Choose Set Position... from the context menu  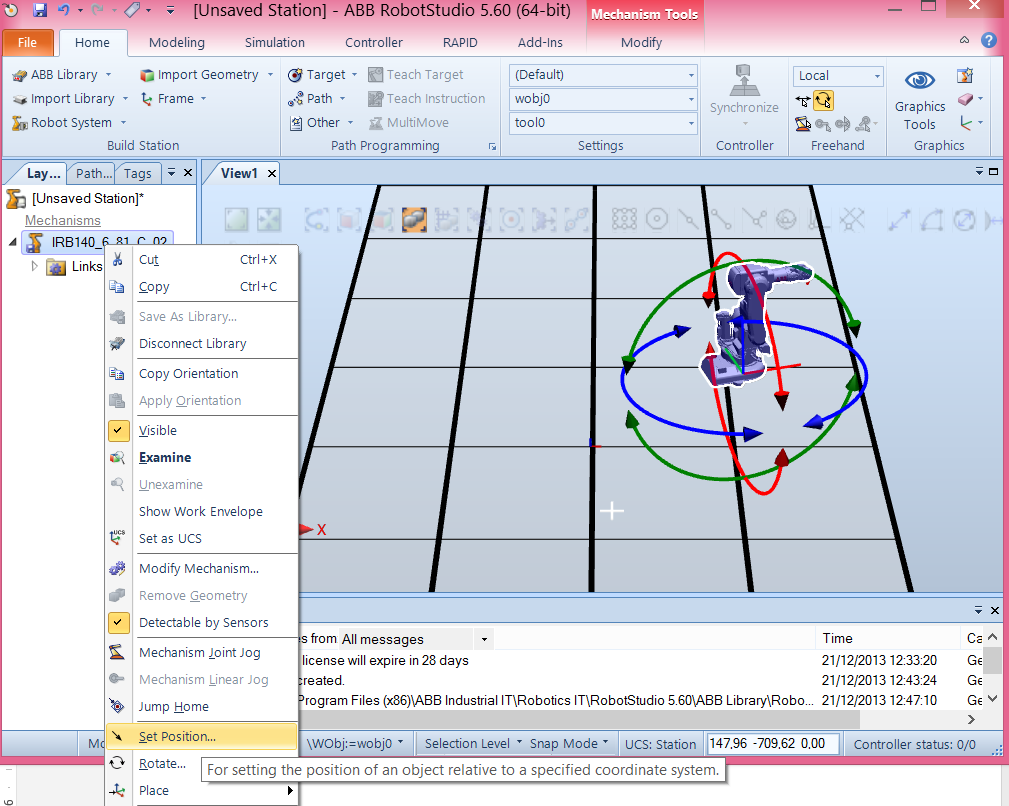(201, 737)
